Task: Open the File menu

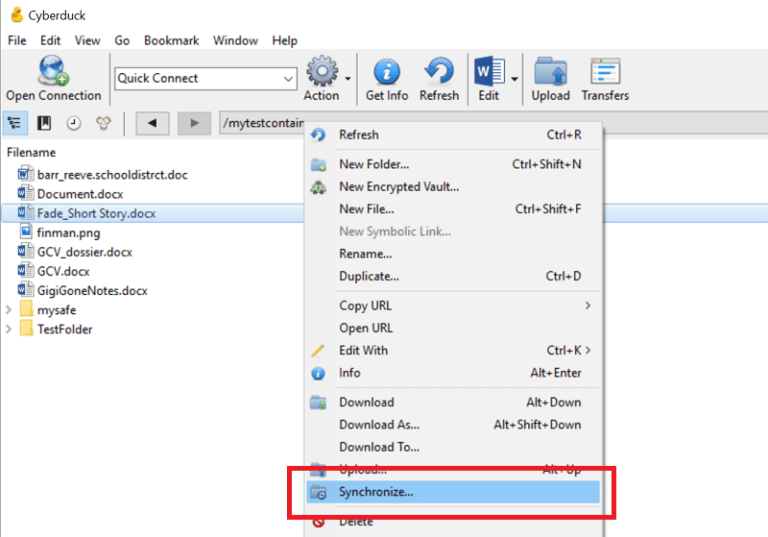Action: (17, 40)
